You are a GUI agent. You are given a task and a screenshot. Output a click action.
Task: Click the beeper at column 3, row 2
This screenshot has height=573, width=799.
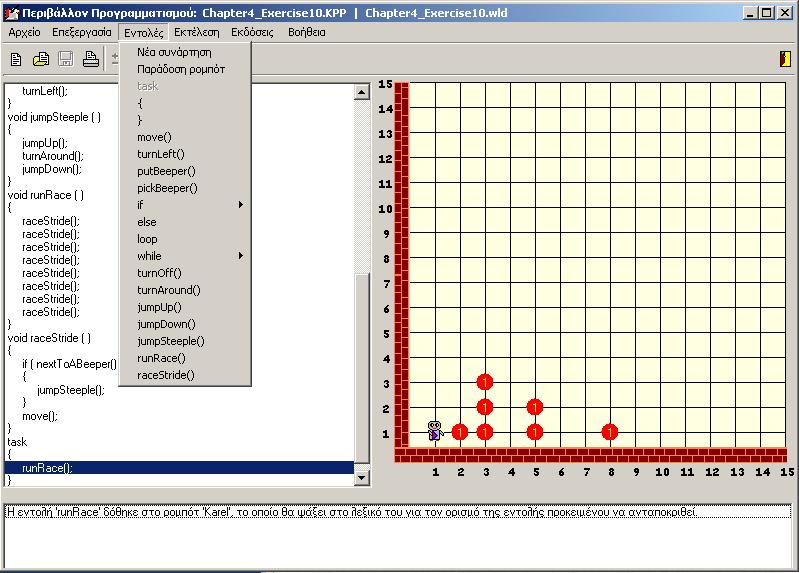(x=485, y=407)
